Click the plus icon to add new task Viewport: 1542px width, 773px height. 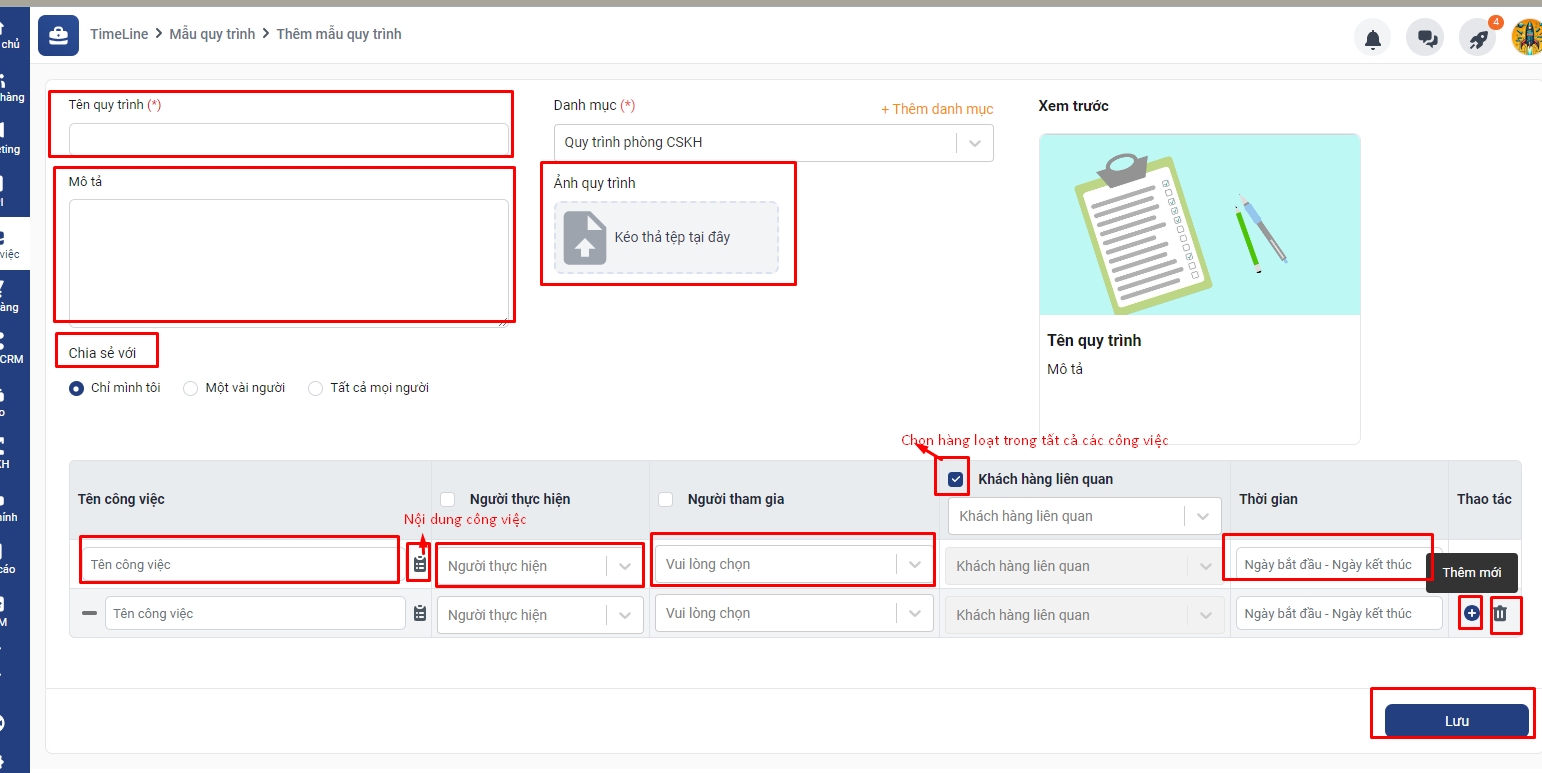click(x=1471, y=613)
